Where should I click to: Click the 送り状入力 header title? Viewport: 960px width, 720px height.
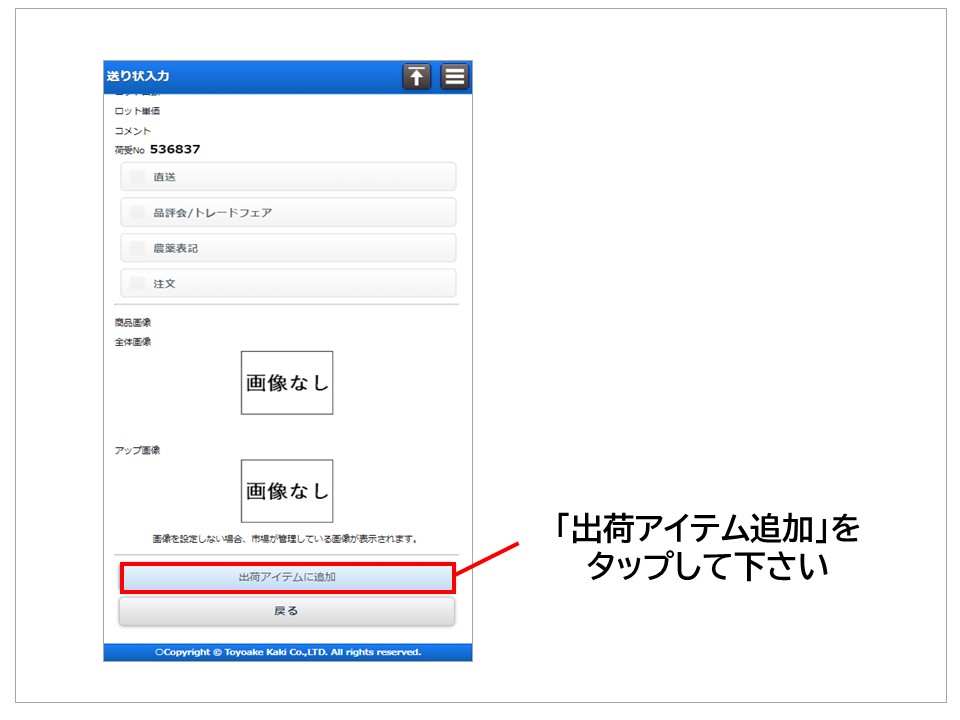138,77
